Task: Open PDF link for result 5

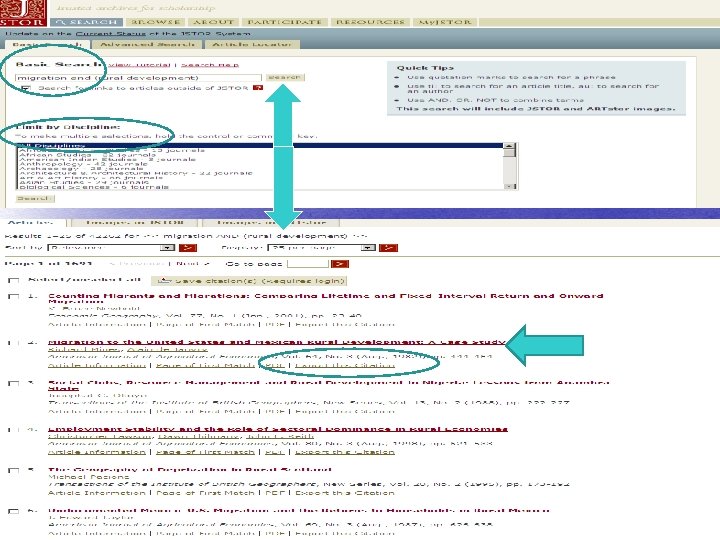Action: tap(275, 493)
